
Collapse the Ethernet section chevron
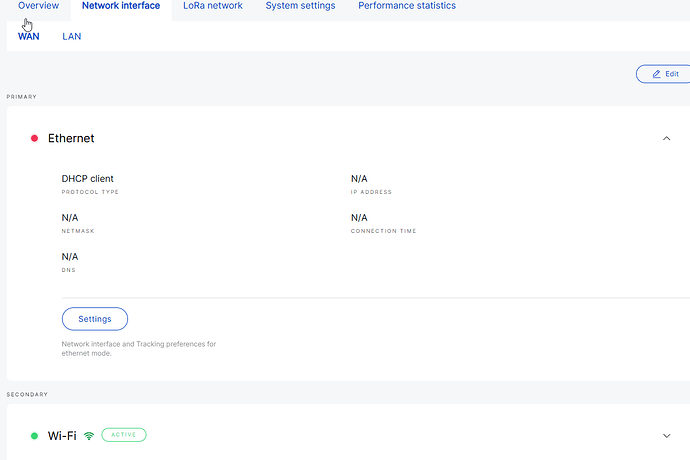(667, 138)
